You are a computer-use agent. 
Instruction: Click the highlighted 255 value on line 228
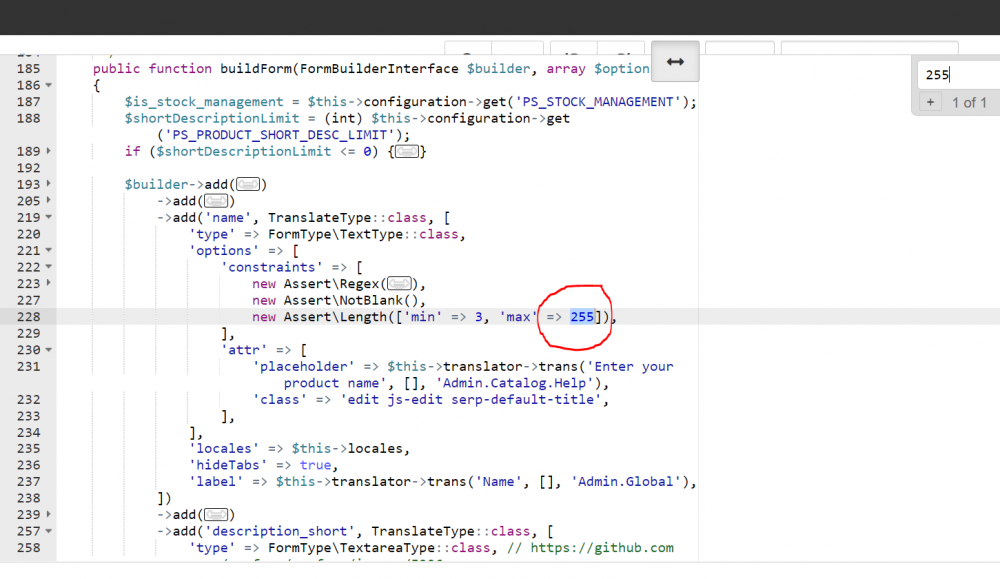[582, 317]
